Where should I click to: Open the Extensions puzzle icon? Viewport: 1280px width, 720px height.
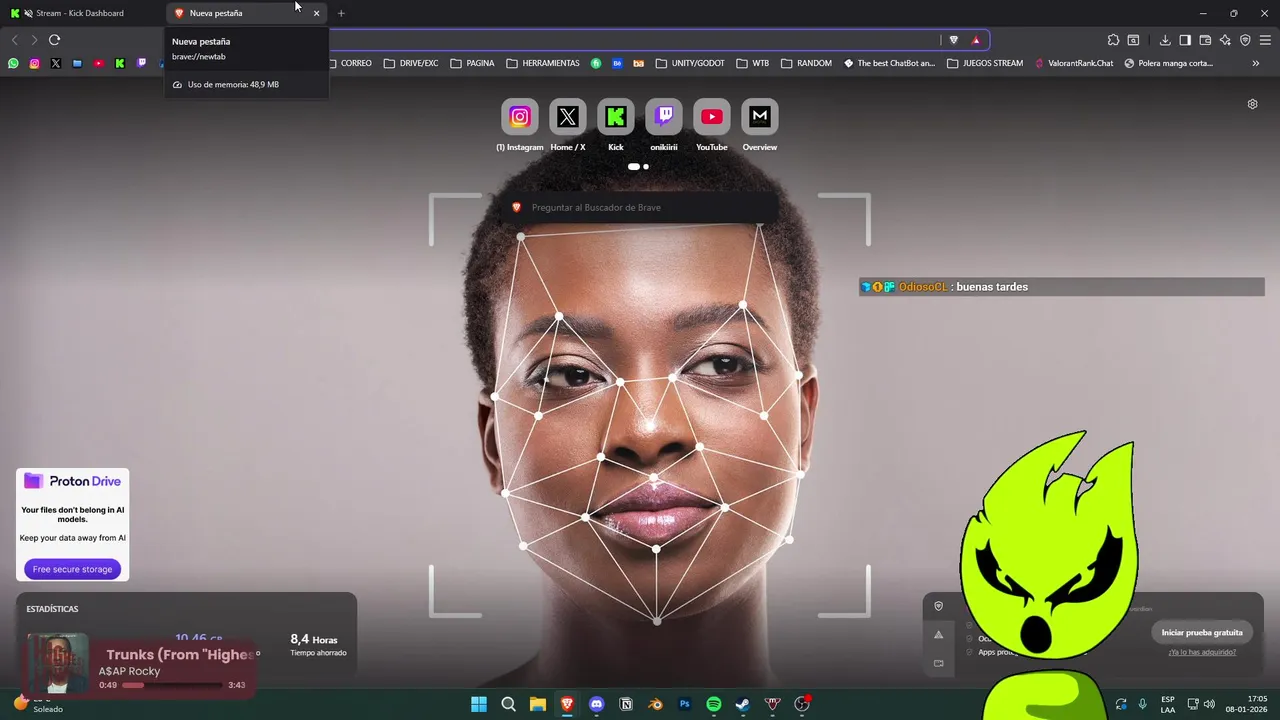(1113, 40)
